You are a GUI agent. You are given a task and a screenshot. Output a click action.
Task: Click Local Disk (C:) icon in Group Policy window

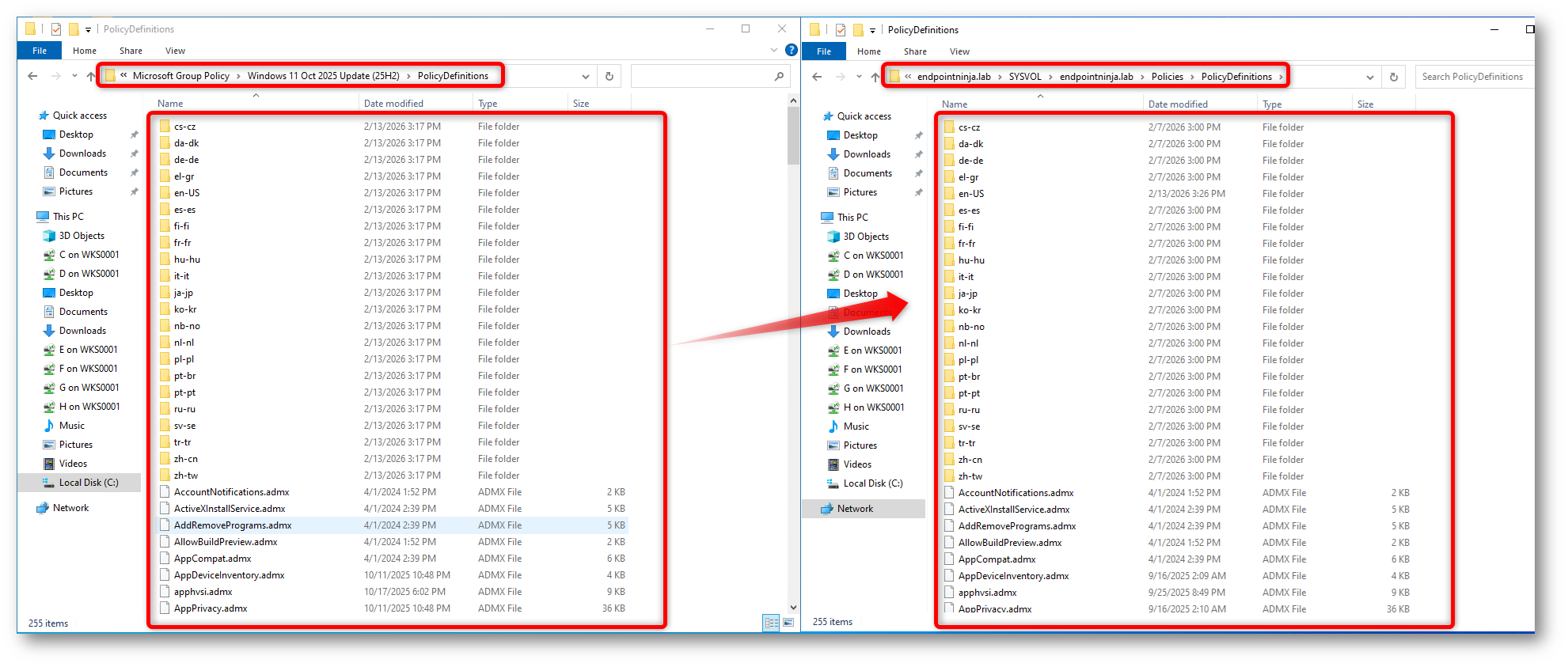tap(49, 483)
